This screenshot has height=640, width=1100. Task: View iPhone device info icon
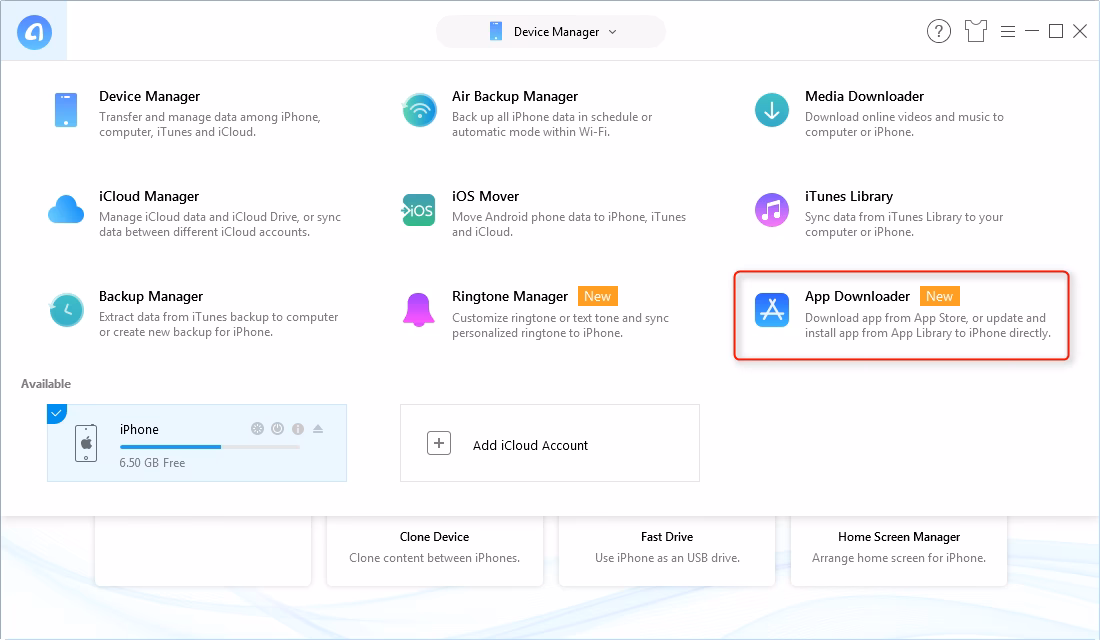click(297, 428)
